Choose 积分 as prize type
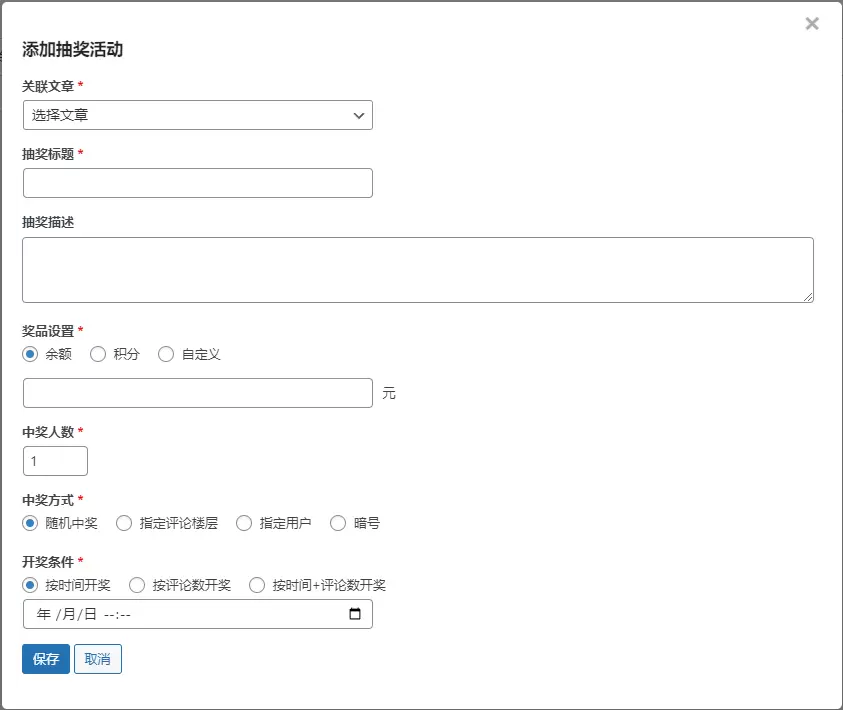Screen dimensions: 843x710 tap(98, 354)
